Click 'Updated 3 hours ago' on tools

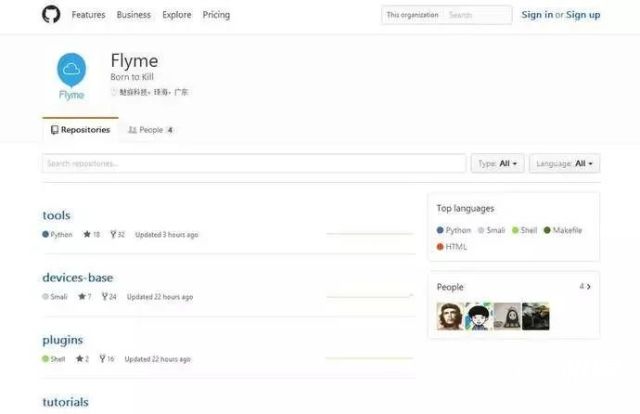tap(167, 235)
